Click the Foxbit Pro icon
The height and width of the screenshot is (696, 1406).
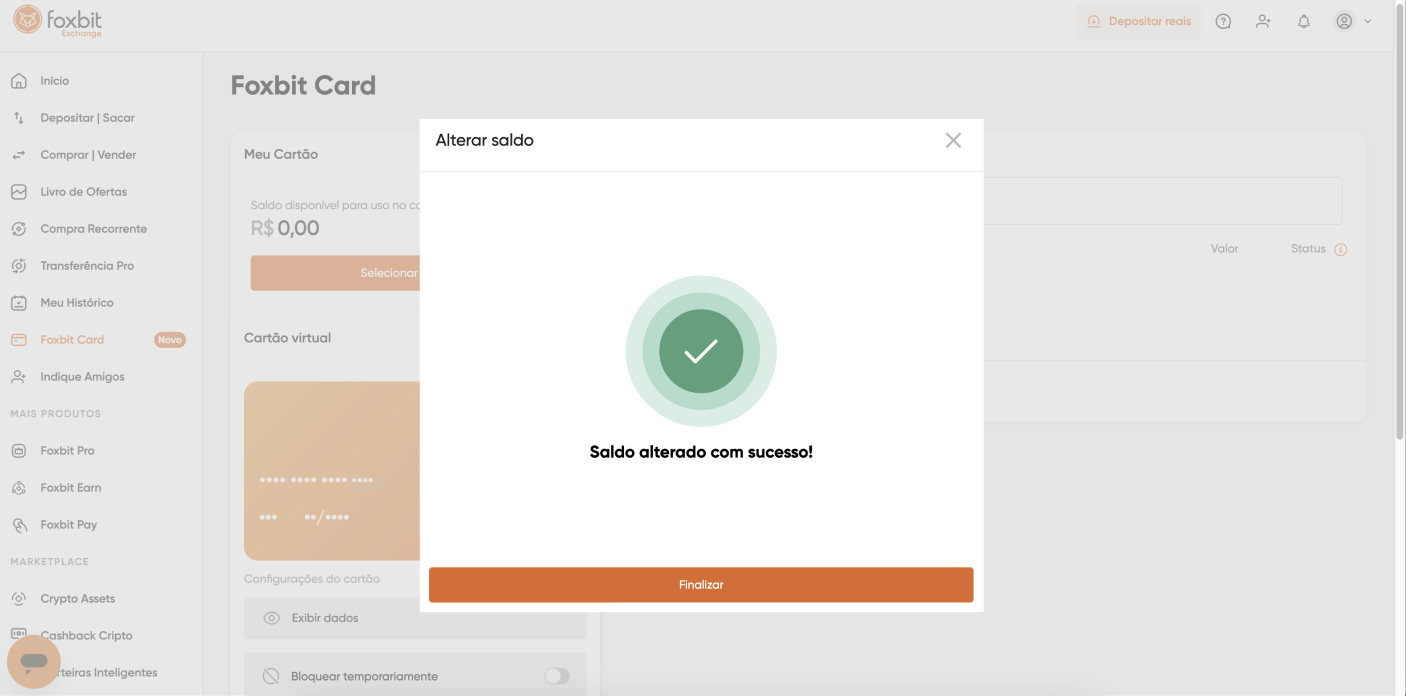tap(18, 451)
